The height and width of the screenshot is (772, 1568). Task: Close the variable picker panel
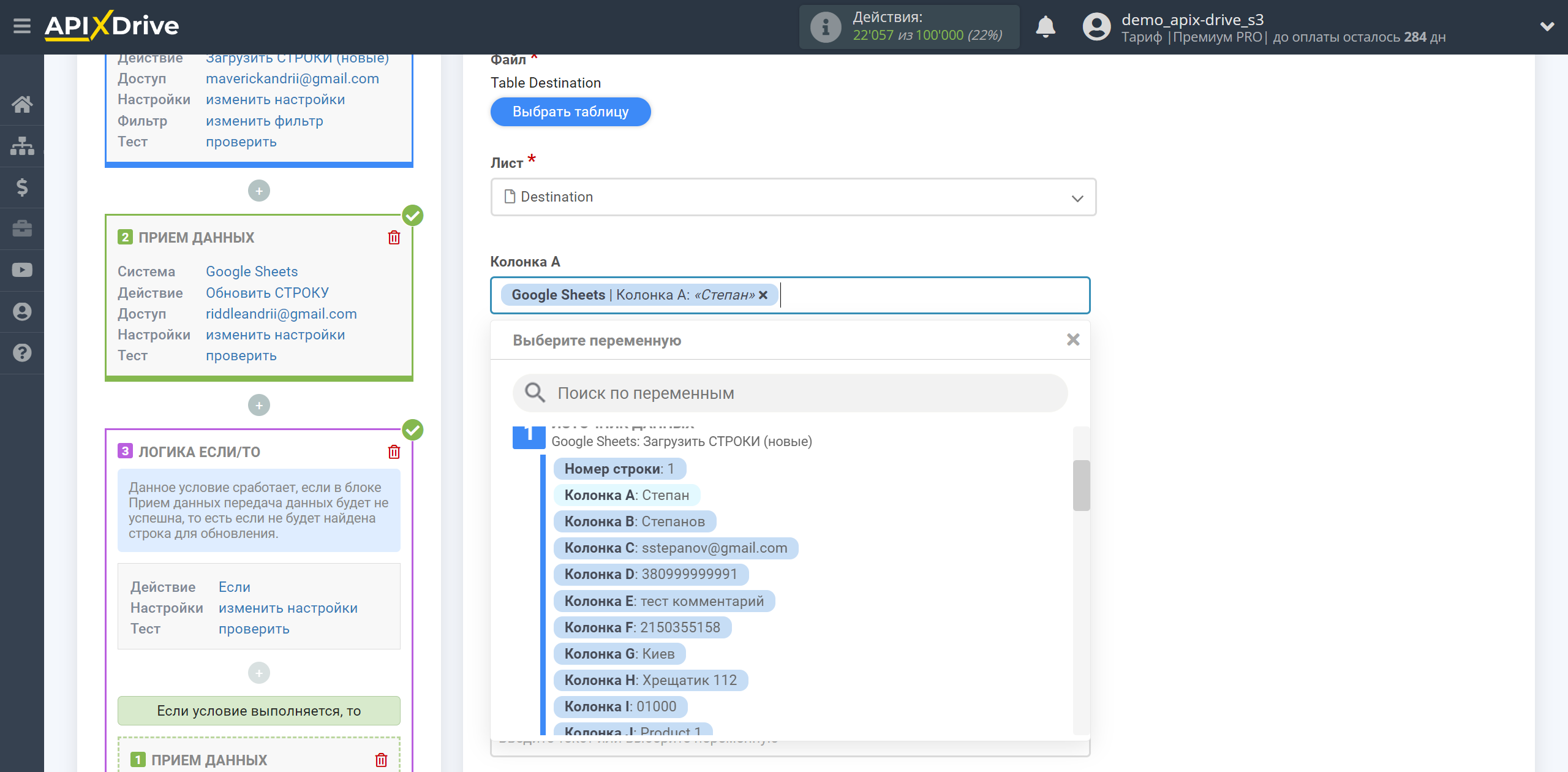[x=1073, y=340]
